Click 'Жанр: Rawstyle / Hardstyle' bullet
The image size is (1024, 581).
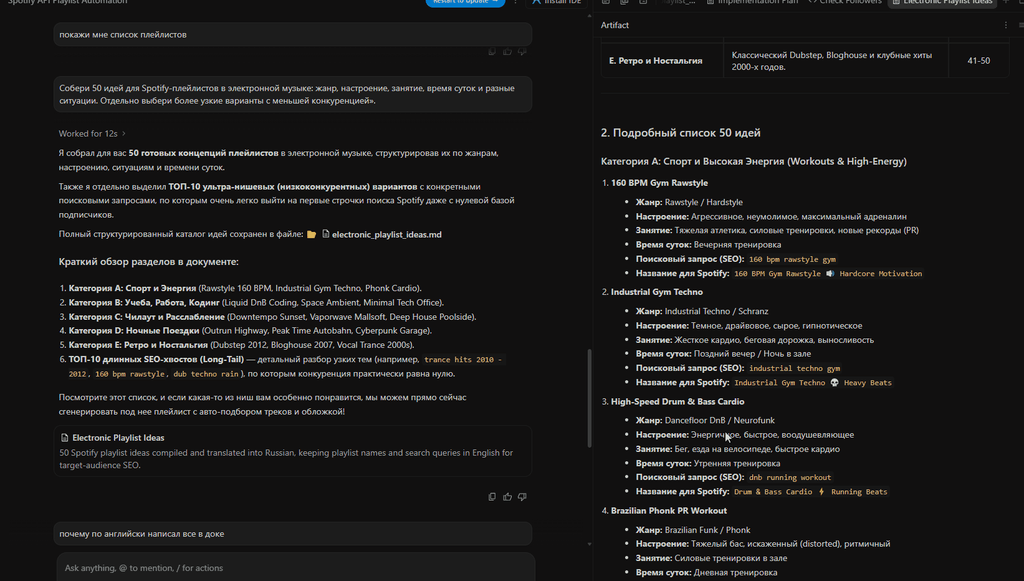point(689,202)
